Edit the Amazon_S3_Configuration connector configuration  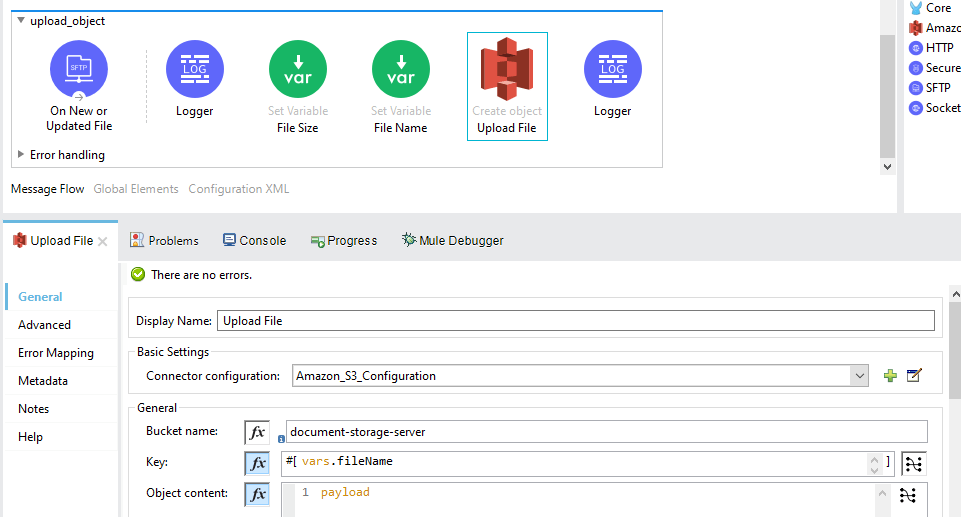coord(914,375)
